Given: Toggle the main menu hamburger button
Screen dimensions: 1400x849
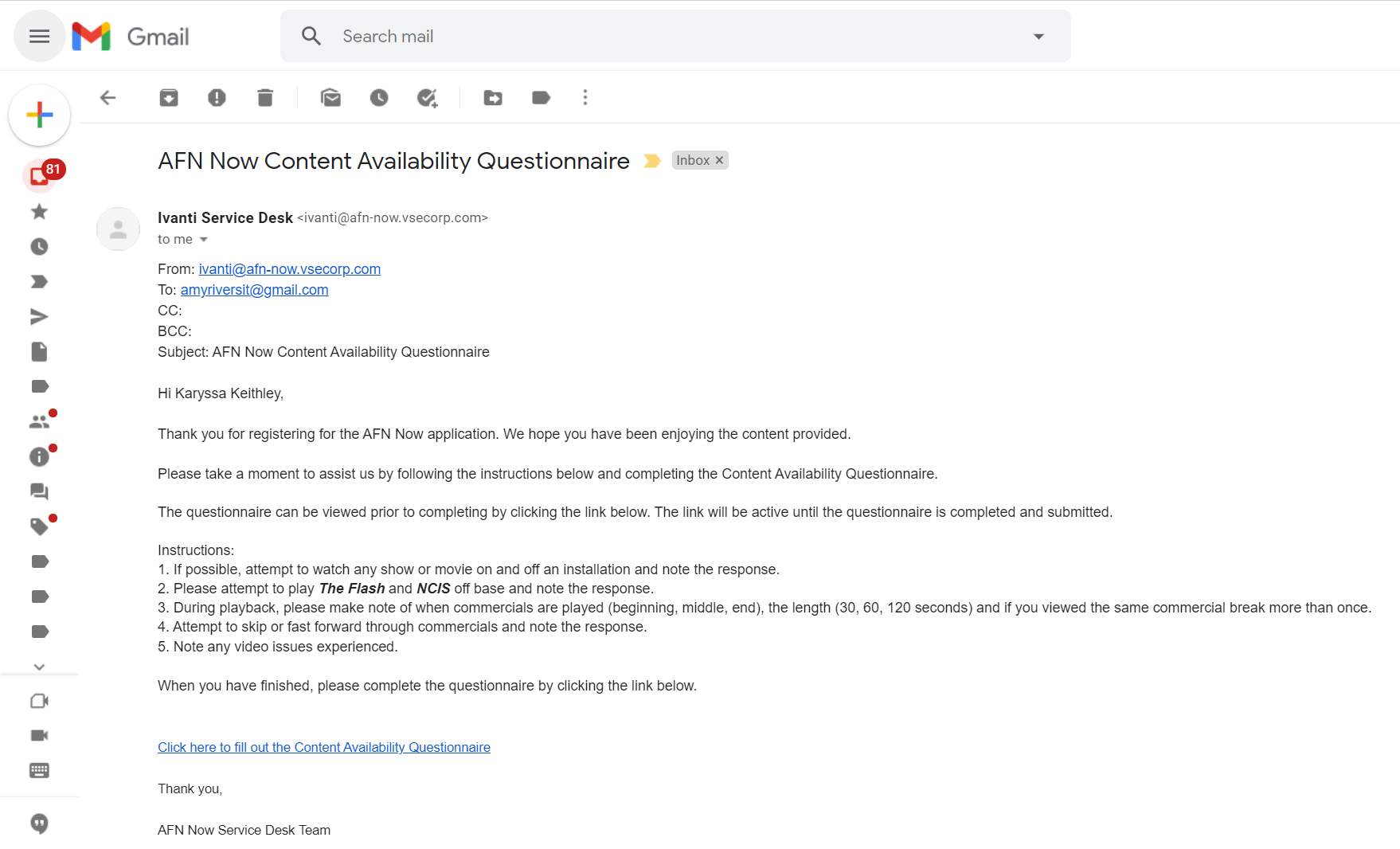Looking at the screenshot, I should click(39, 37).
